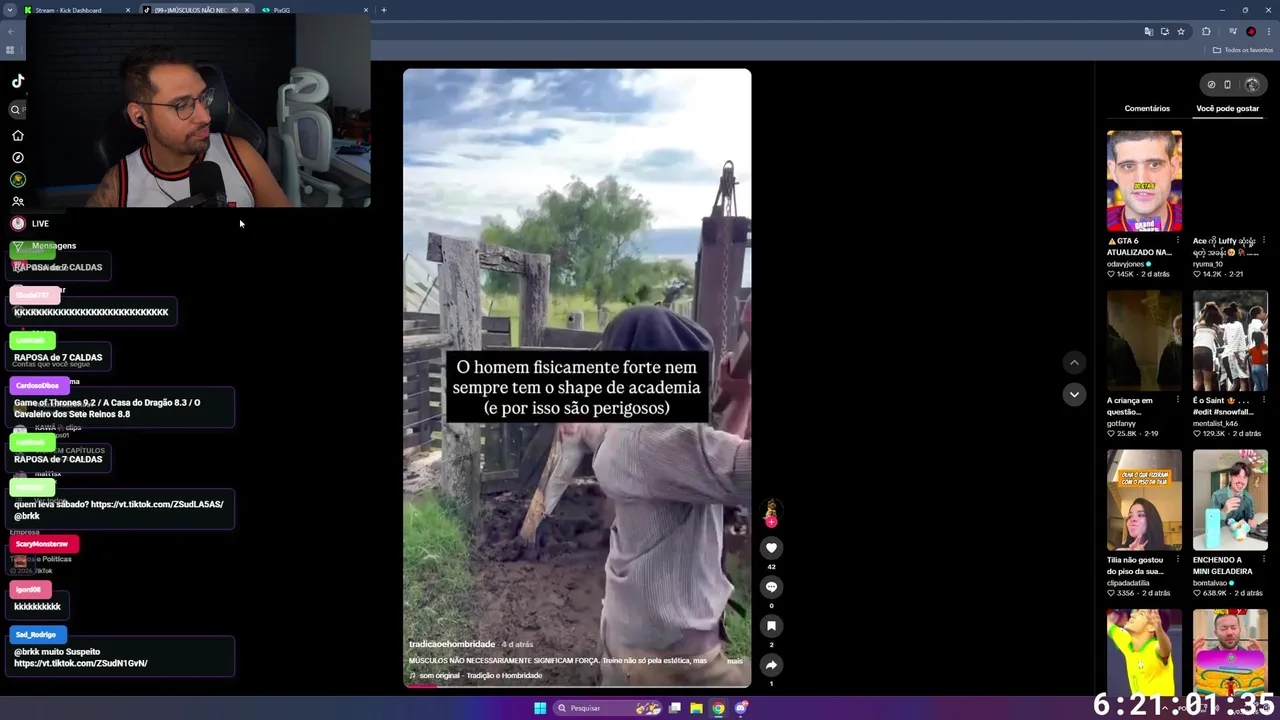Open the bomtalvao creator link
Image resolution: width=1280 pixels, height=720 pixels.
1210,583
